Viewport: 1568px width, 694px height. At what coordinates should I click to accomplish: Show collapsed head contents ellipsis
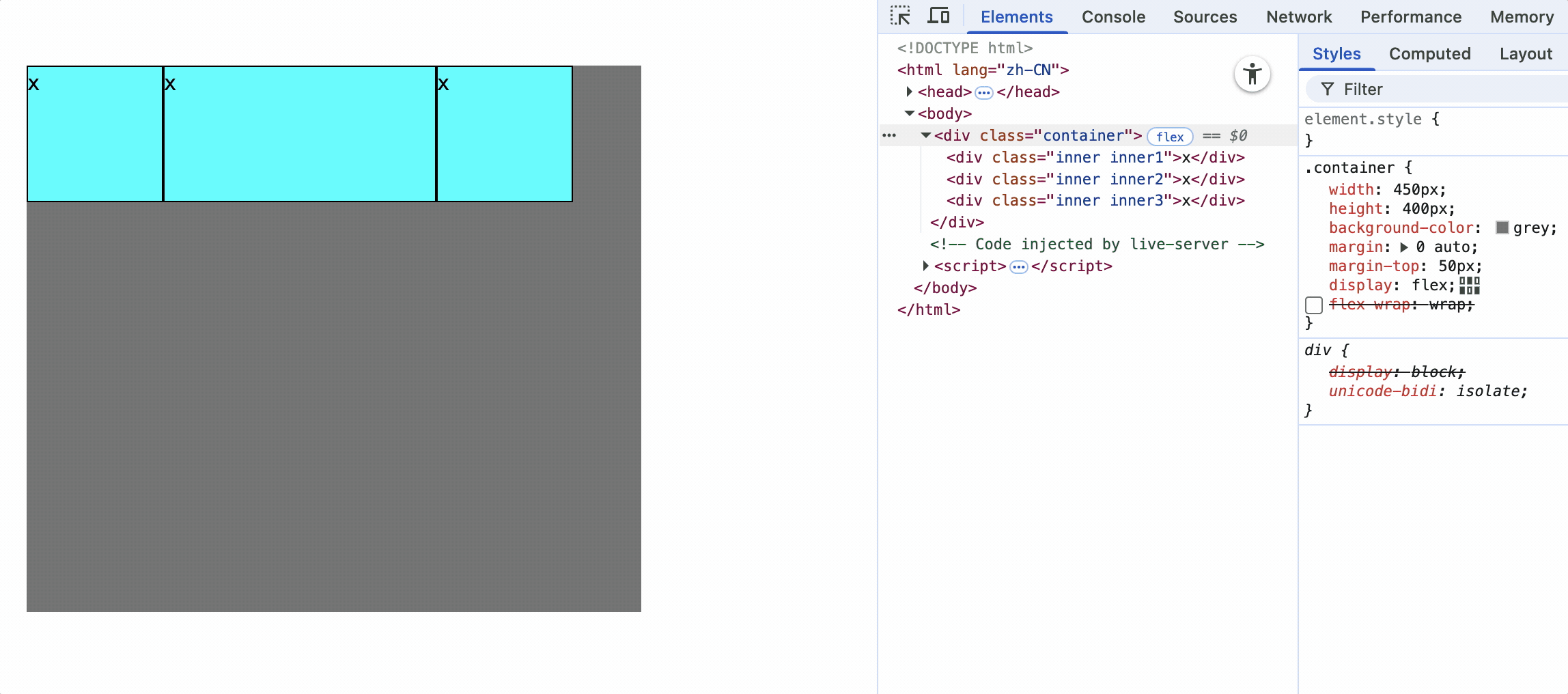click(984, 92)
